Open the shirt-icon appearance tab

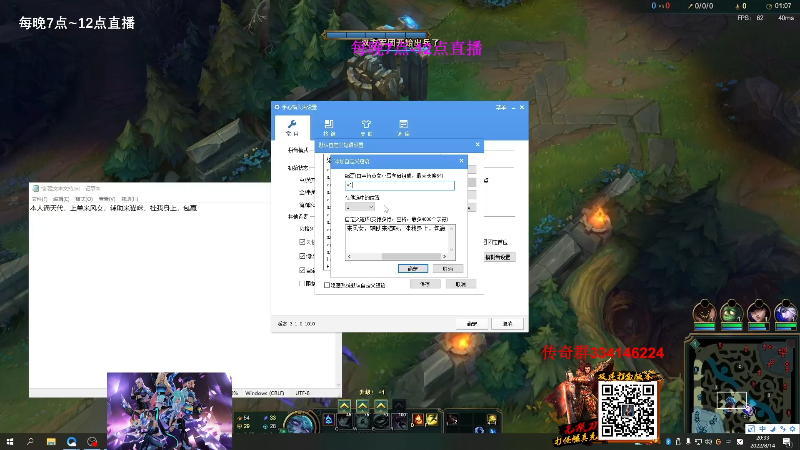[x=366, y=127]
